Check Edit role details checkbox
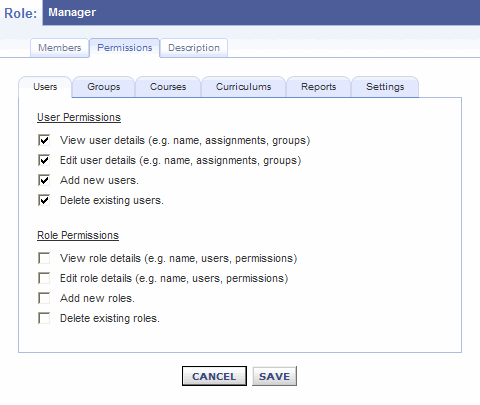 (x=44, y=278)
